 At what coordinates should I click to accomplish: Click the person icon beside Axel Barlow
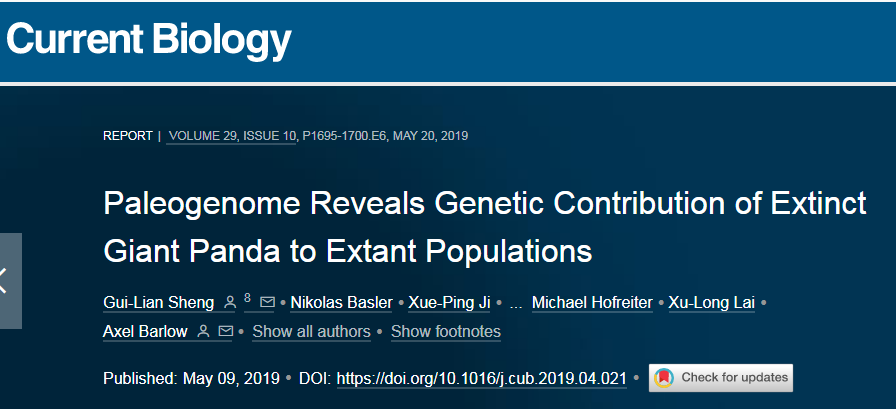203,331
